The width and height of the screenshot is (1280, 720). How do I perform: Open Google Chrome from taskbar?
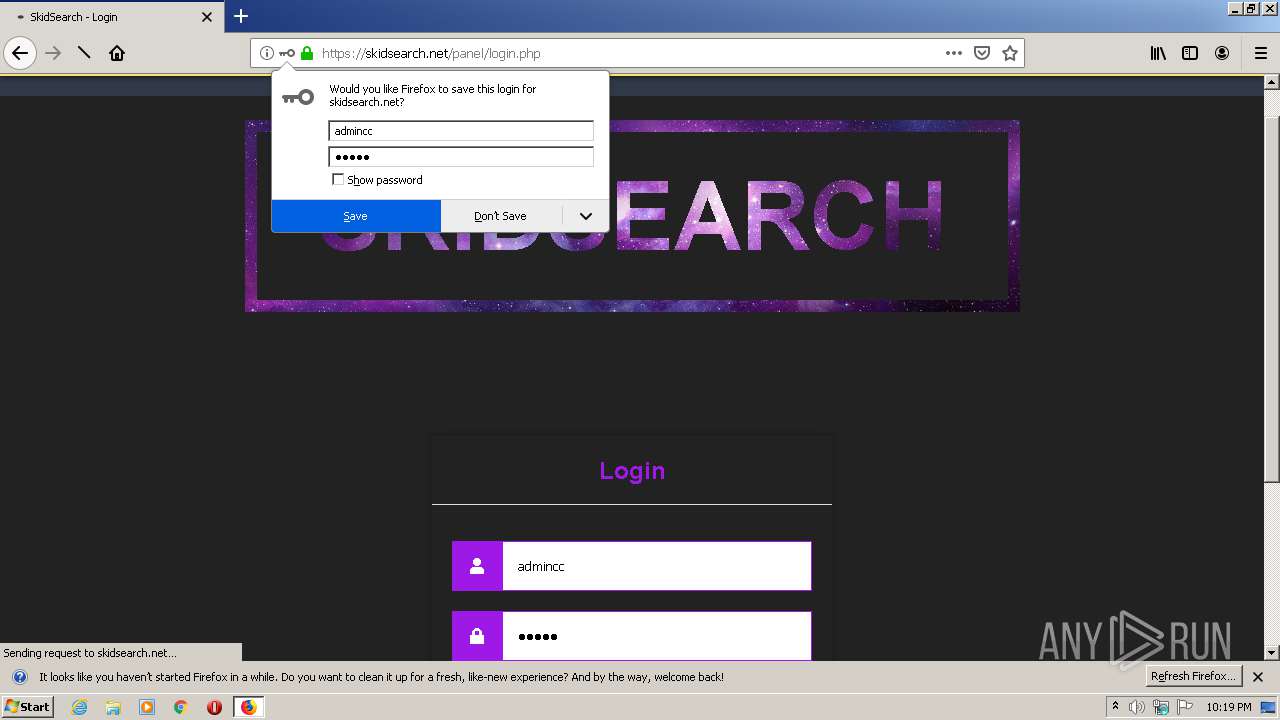click(x=181, y=707)
